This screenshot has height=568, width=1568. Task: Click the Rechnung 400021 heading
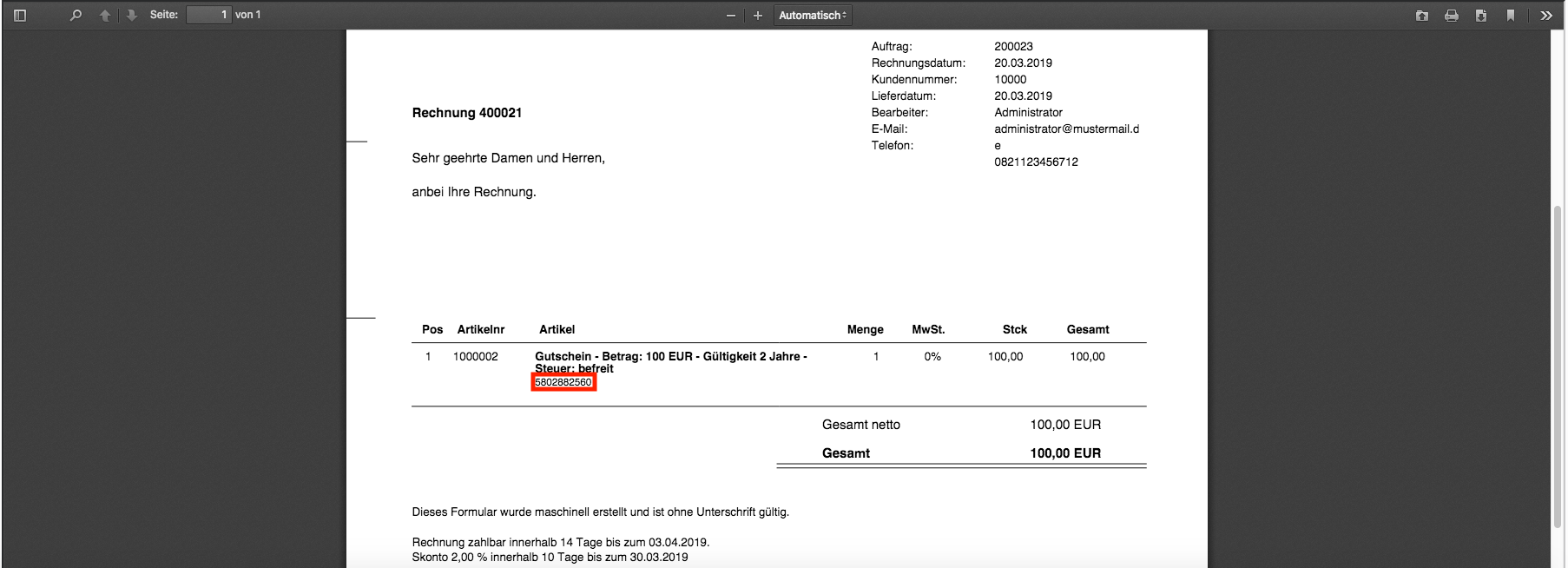click(466, 113)
